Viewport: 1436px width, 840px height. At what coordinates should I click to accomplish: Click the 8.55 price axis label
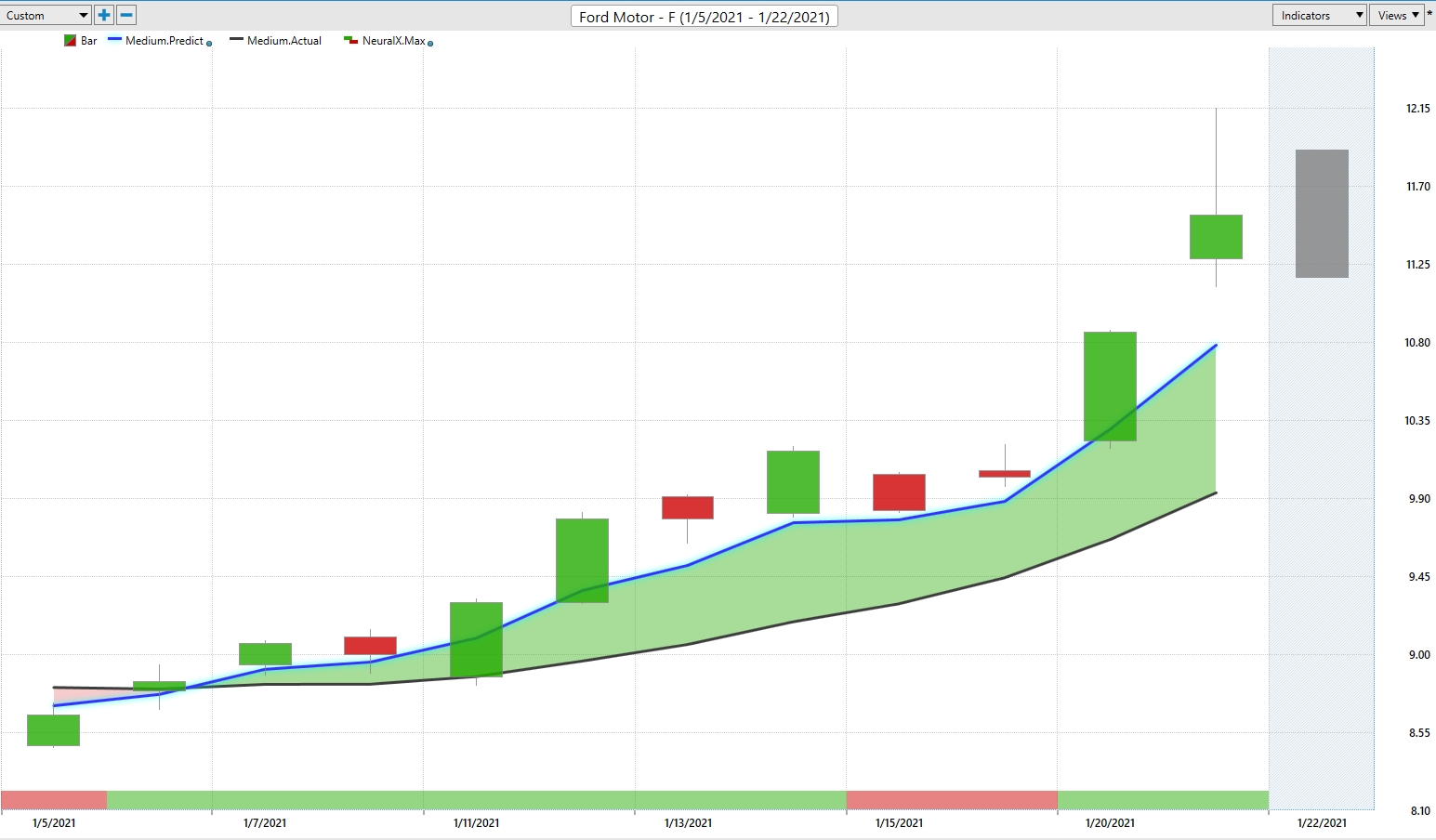[1419, 733]
